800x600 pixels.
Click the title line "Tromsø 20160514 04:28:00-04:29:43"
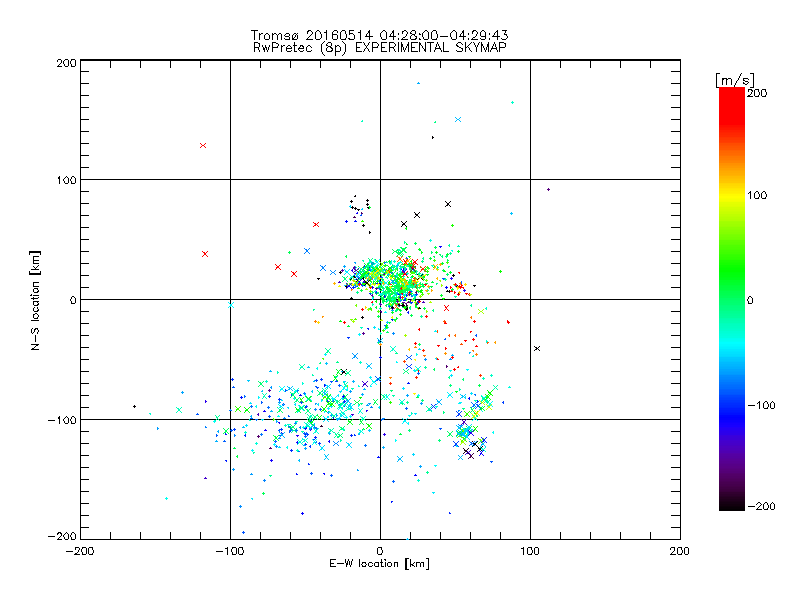pyautogui.click(x=379, y=35)
